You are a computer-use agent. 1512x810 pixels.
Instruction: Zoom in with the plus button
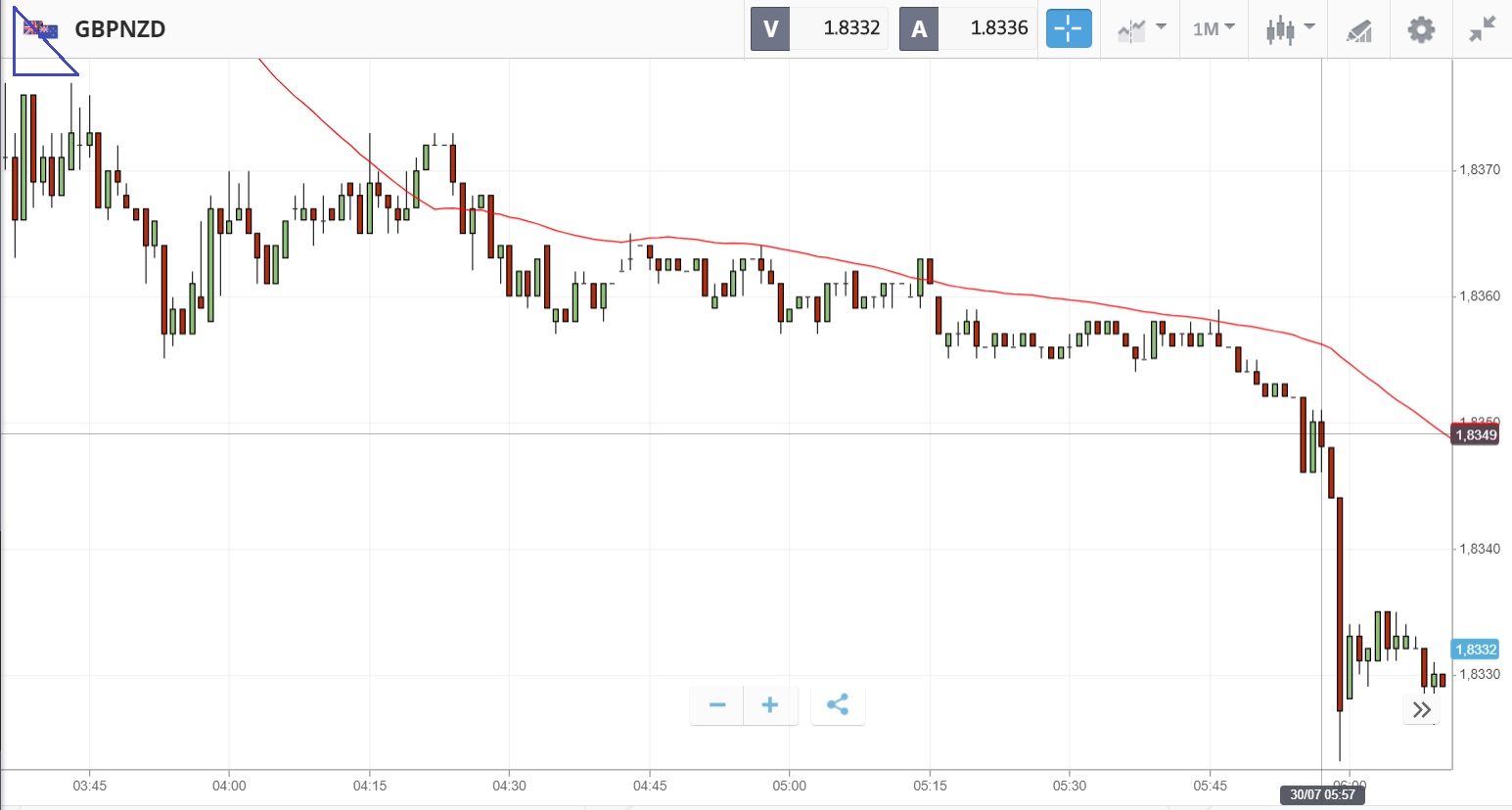[x=770, y=704]
